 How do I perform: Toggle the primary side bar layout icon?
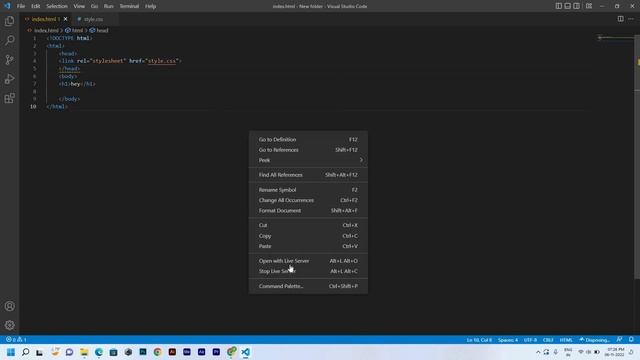coord(558,6)
